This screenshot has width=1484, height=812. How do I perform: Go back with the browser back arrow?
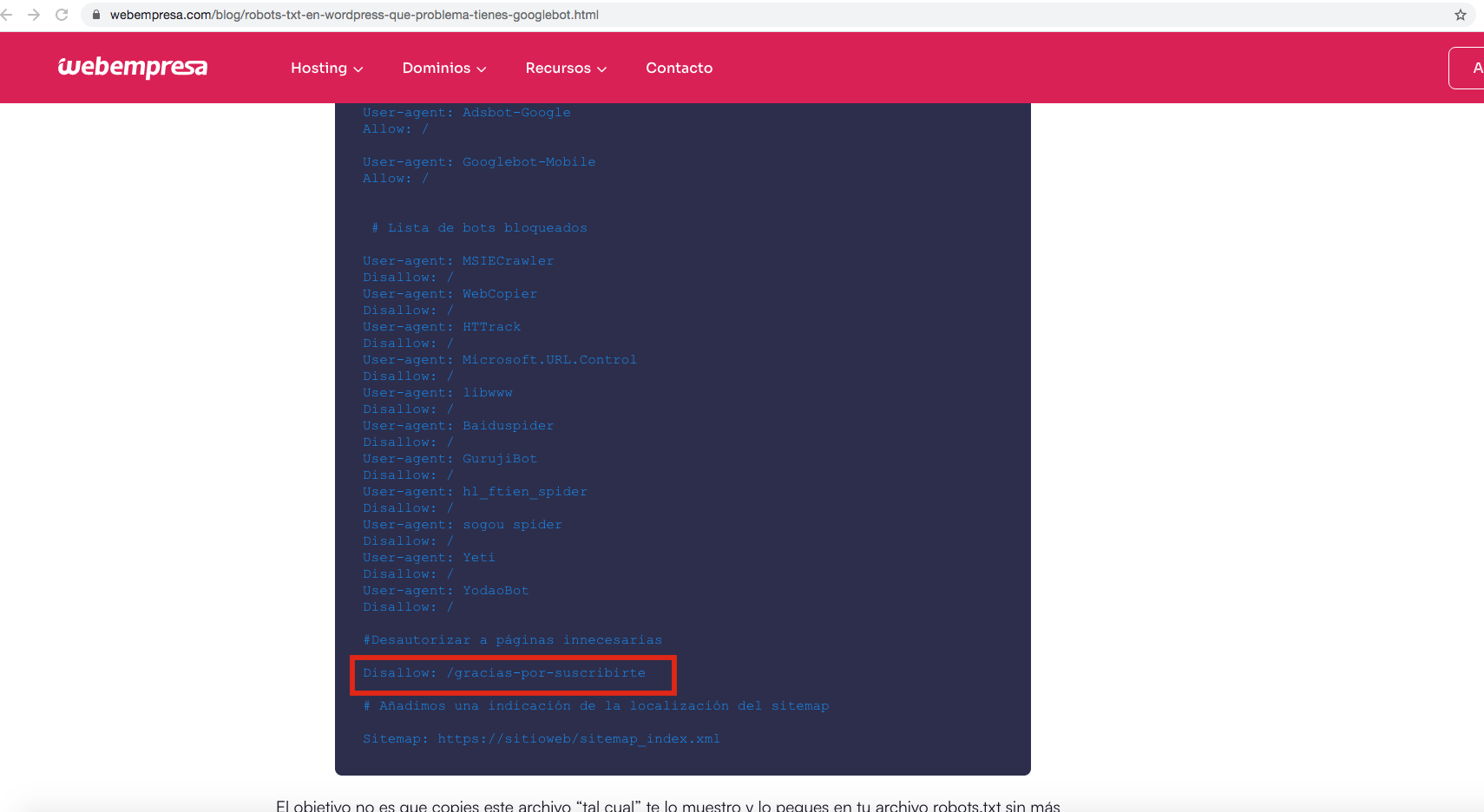click(7, 15)
